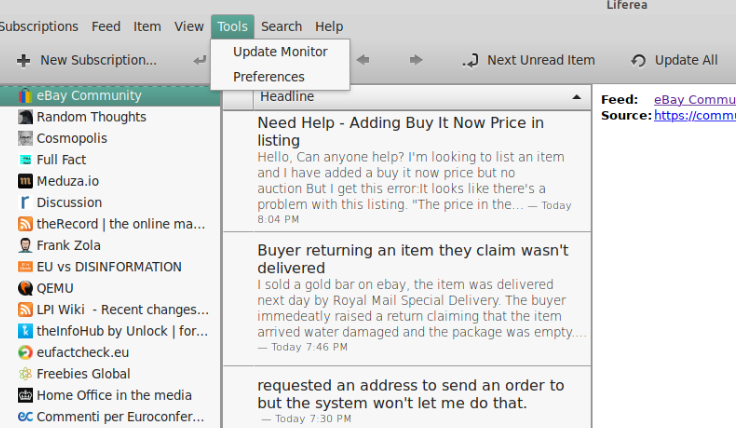This screenshot has height=428, width=736.
Task: Click the QEMU feed icon
Action: (x=26, y=288)
